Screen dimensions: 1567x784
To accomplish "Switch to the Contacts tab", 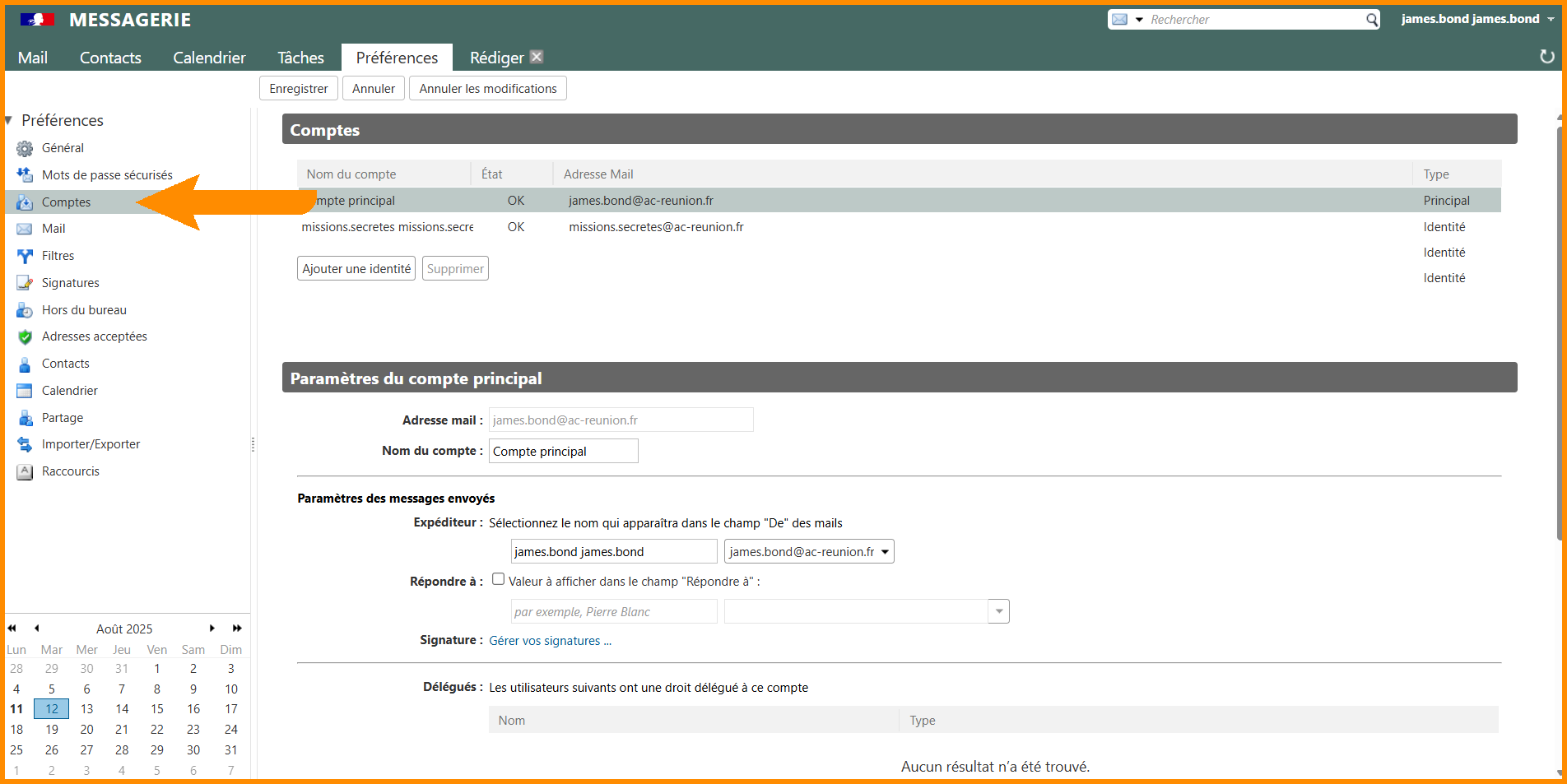I will 110,58.
